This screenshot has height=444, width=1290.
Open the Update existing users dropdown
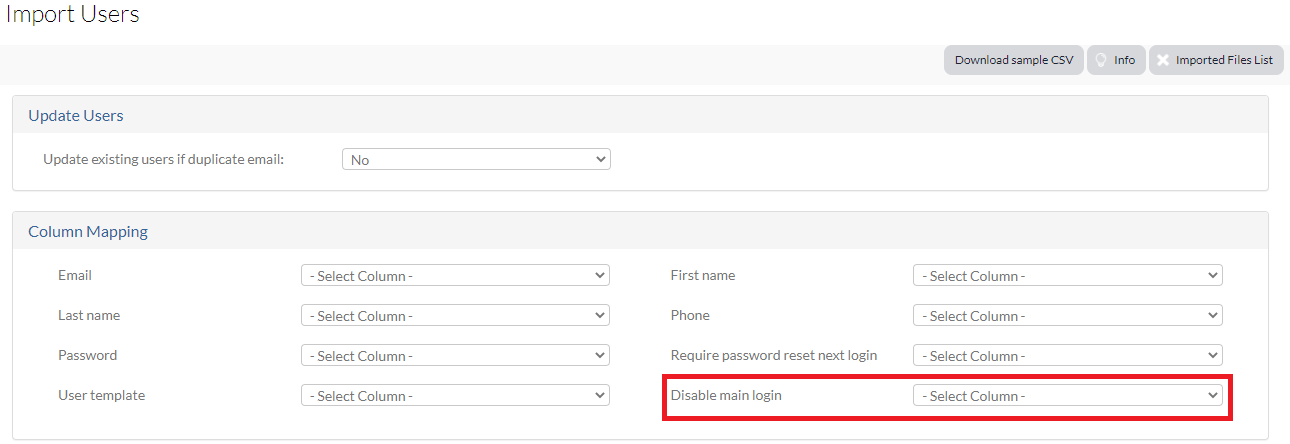coord(476,159)
